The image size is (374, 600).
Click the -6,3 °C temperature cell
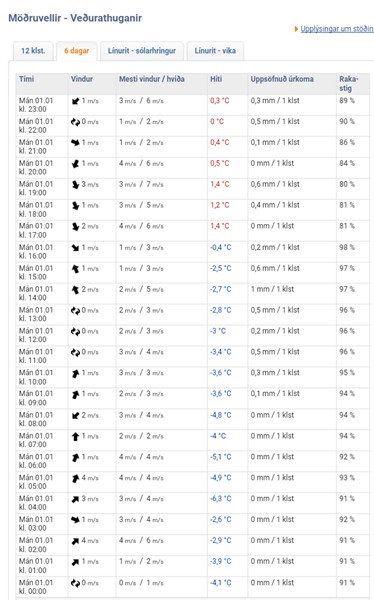coord(220,499)
